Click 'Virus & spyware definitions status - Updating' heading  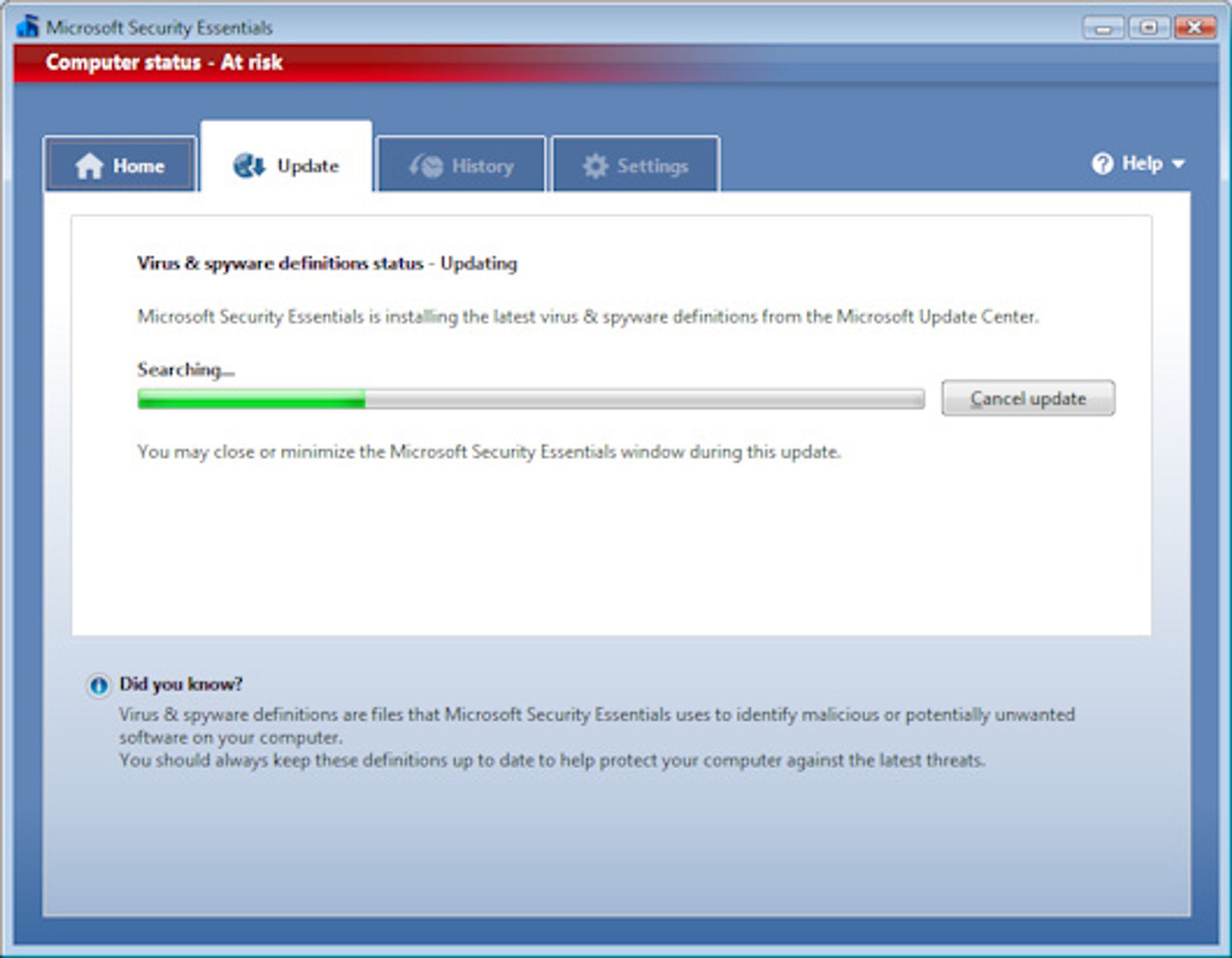[x=327, y=264]
